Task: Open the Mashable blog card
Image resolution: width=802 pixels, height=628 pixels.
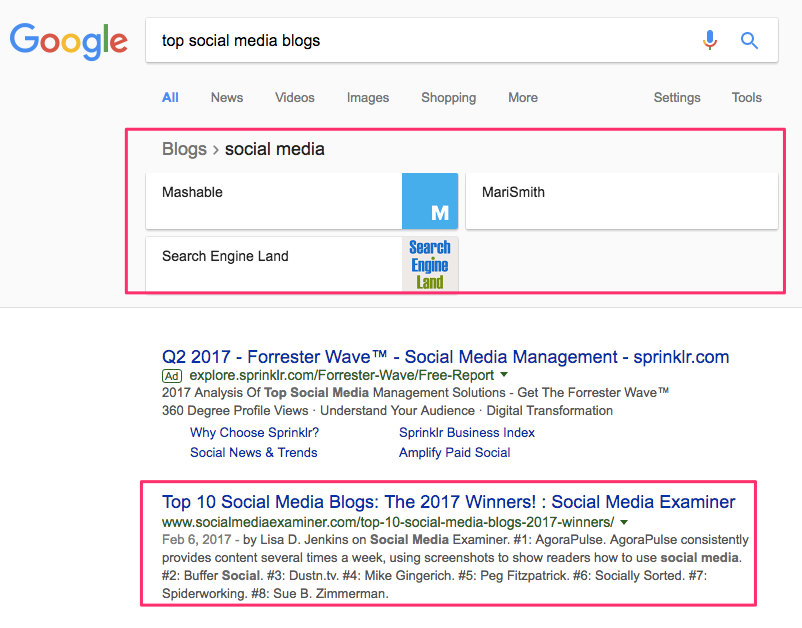Action: (x=302, y=201)
